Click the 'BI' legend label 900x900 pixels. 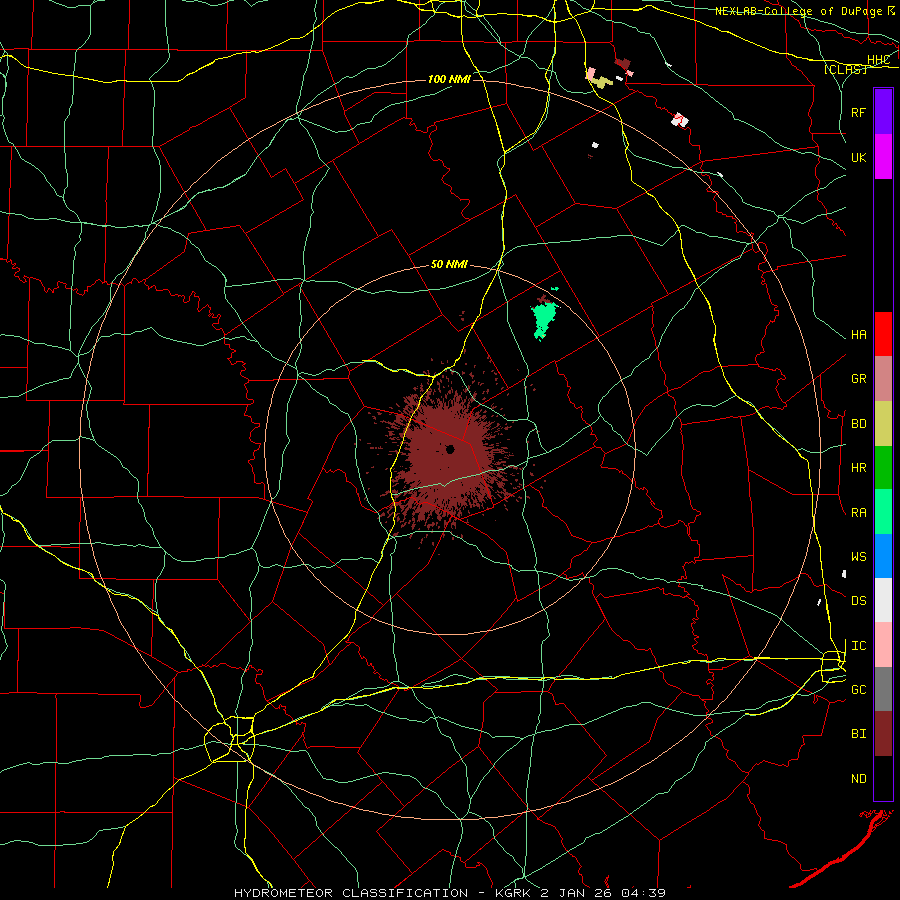(859, 734)
